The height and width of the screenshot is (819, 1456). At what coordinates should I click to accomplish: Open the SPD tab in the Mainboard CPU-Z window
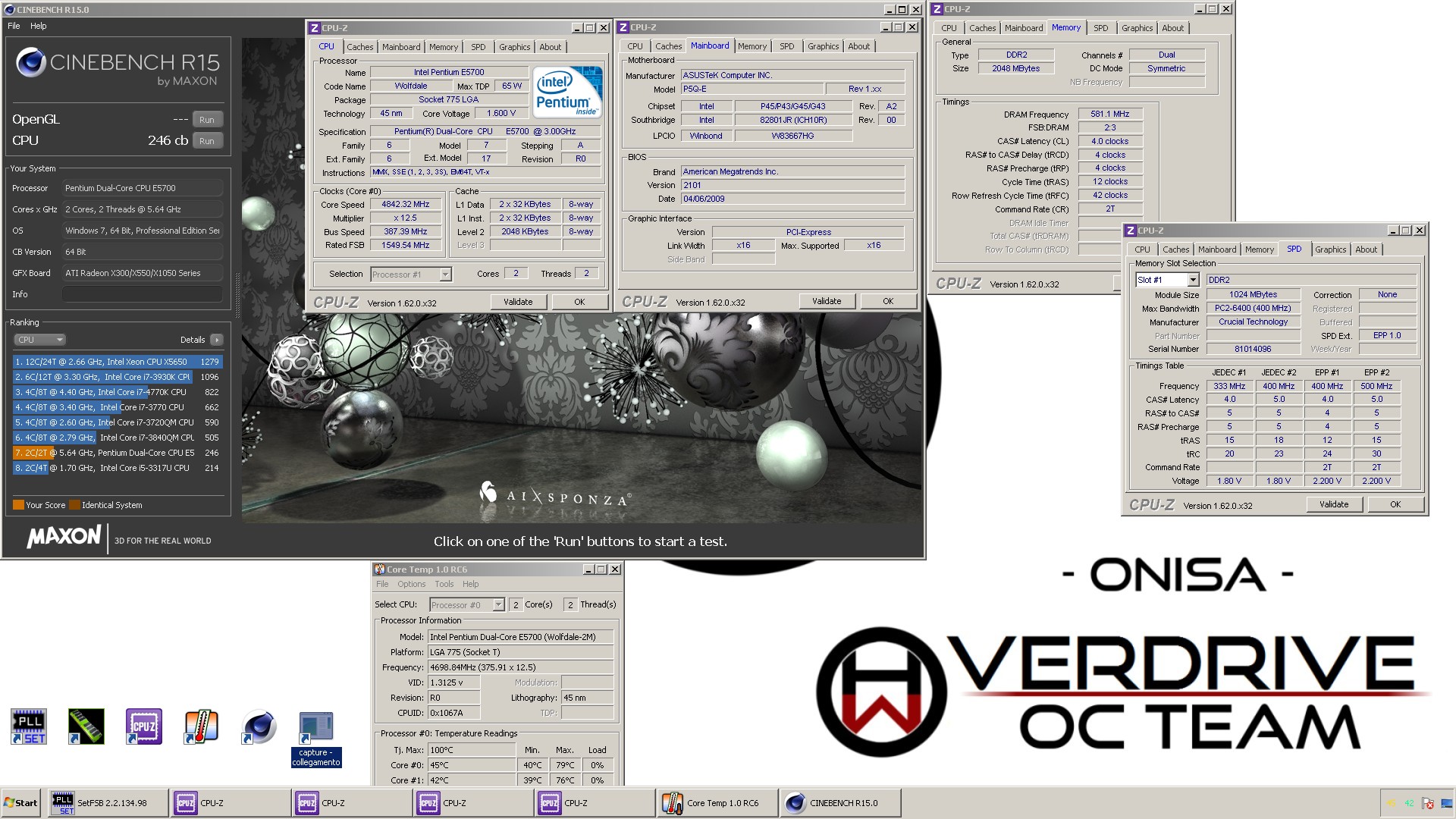[x=787, y=46]
